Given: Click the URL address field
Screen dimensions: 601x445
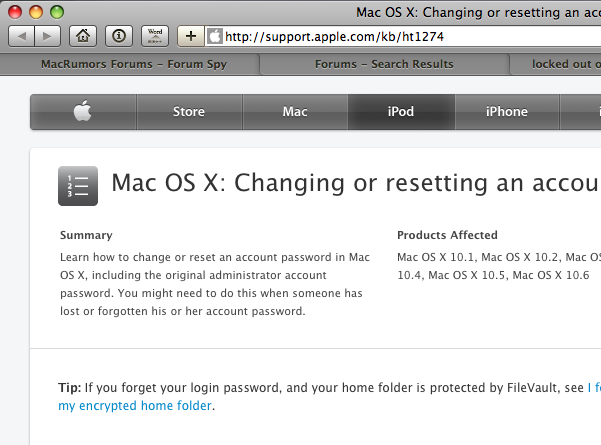Looking at the screenshot, I should tap(400, 36).
